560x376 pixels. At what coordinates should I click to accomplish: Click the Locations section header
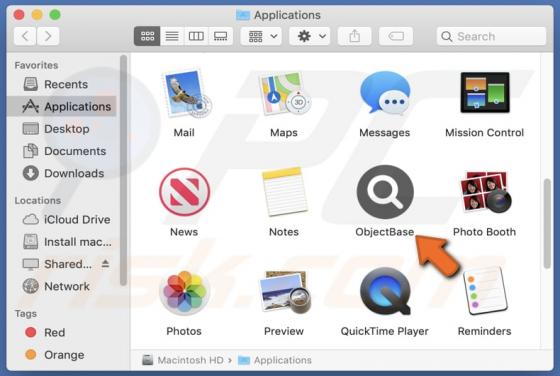tap(38, 200)
